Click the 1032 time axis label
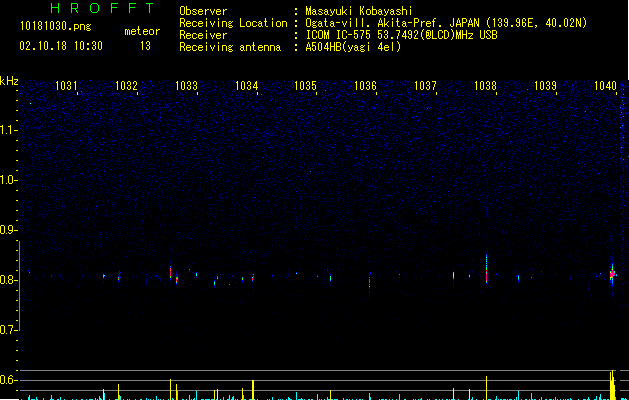This screenshot has width=629, height=400. [x=126, y=85]
